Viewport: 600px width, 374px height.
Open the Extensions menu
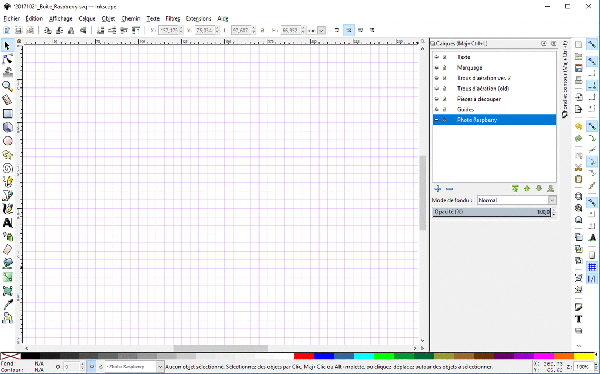click(x=198, y=18)
